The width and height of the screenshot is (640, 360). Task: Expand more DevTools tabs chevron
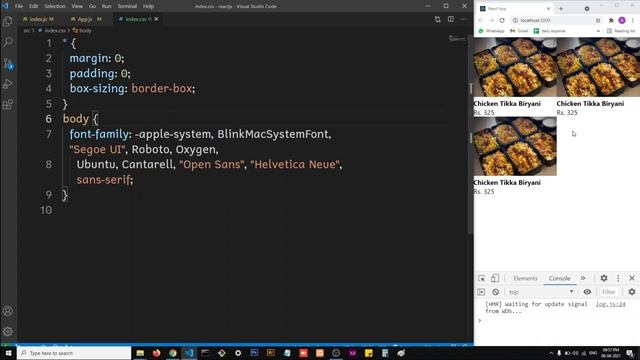583,278
